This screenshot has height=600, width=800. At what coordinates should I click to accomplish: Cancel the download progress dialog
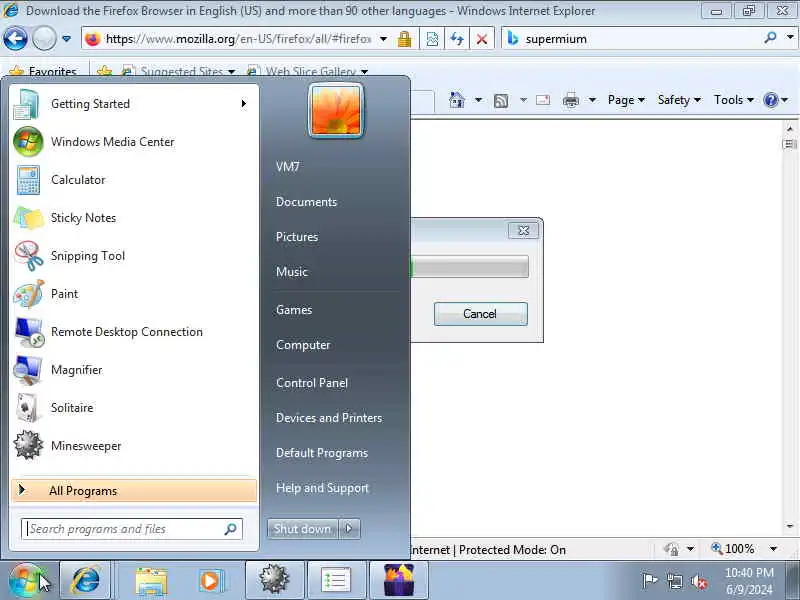pos(480,314)
